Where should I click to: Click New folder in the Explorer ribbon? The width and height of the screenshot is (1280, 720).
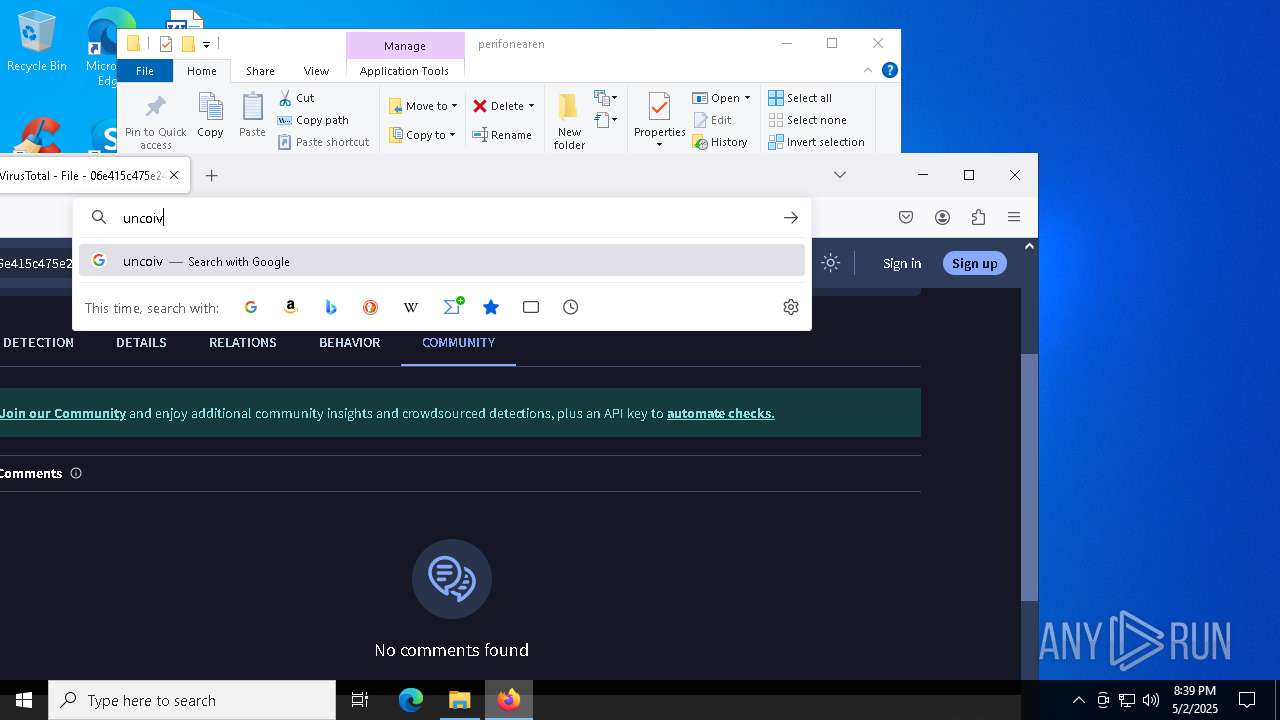pyautogui.click(x=569, y=122)
